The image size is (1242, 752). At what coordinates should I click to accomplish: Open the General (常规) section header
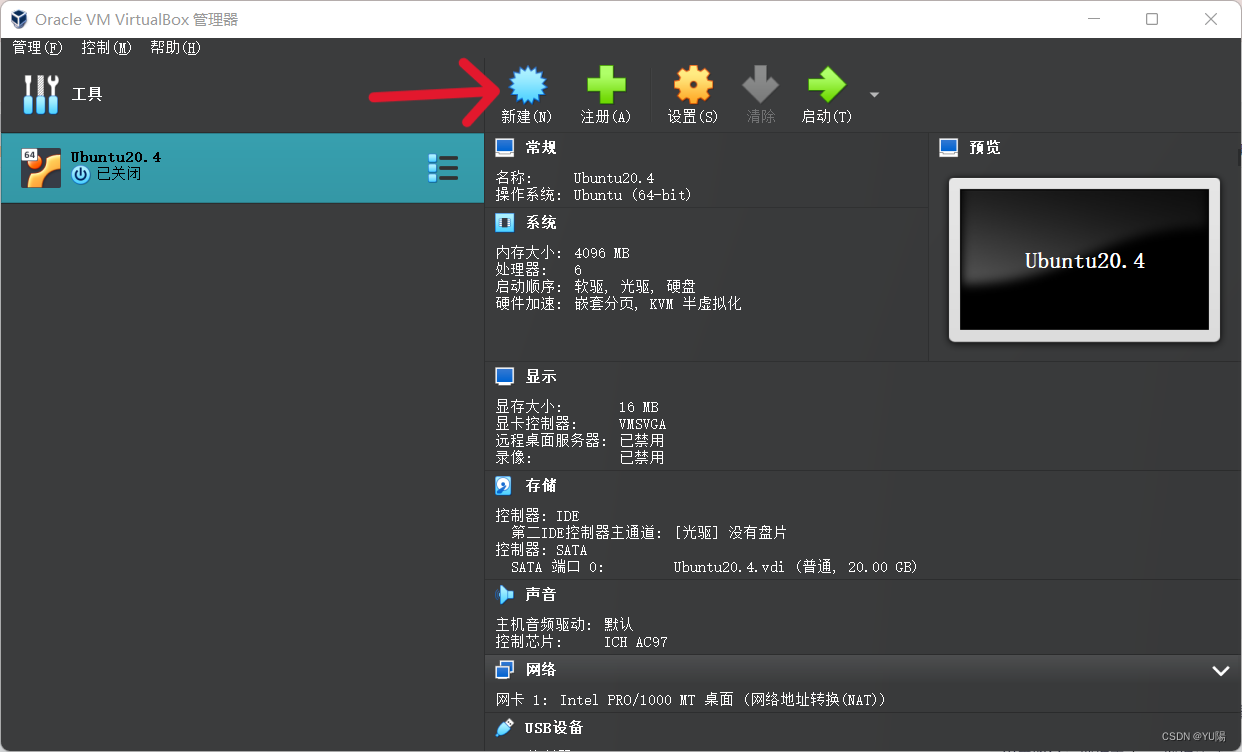(x=541, y=147)
